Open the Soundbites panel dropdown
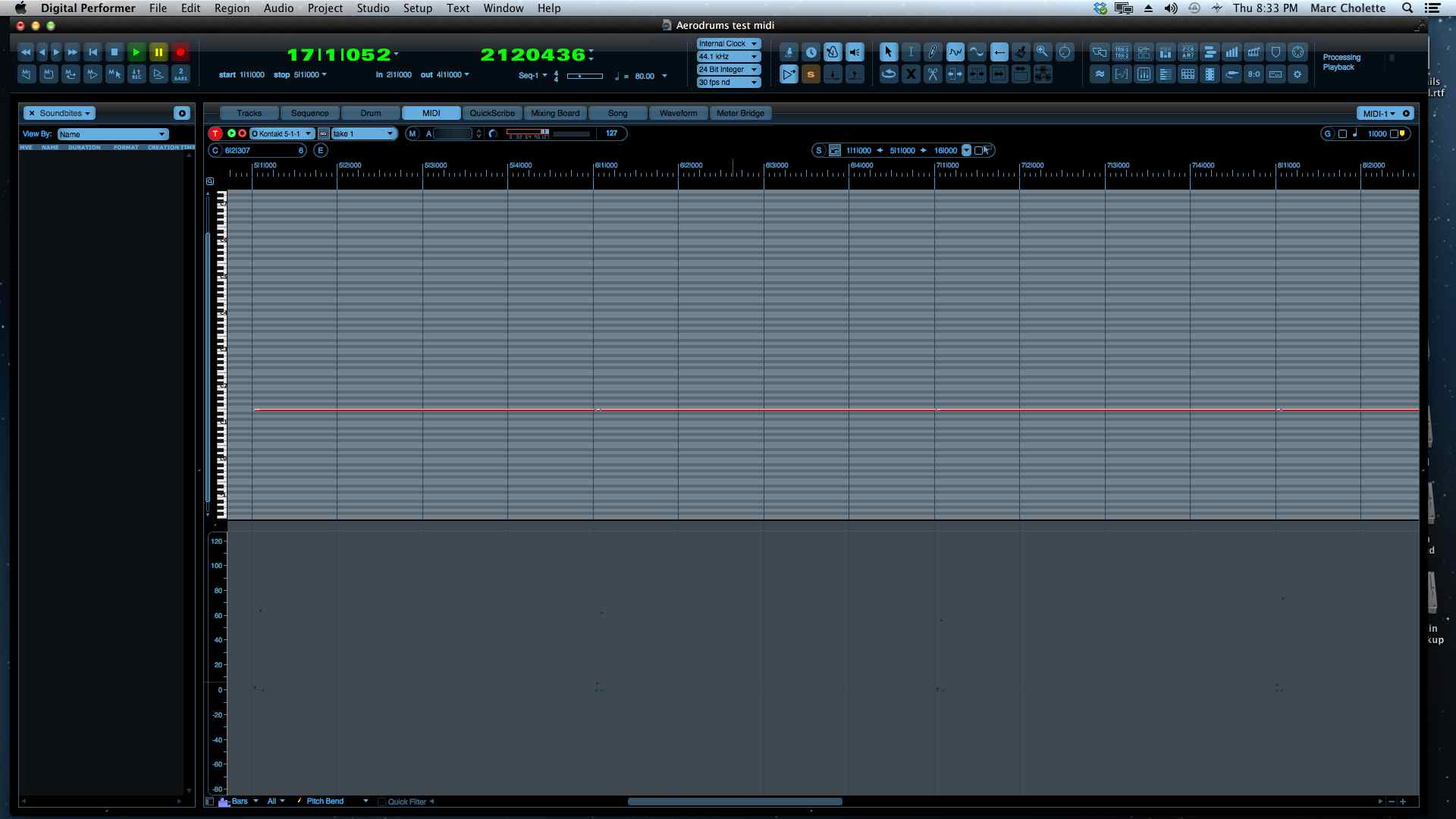The image size is (1456, 819). click(x=59, y=114)
